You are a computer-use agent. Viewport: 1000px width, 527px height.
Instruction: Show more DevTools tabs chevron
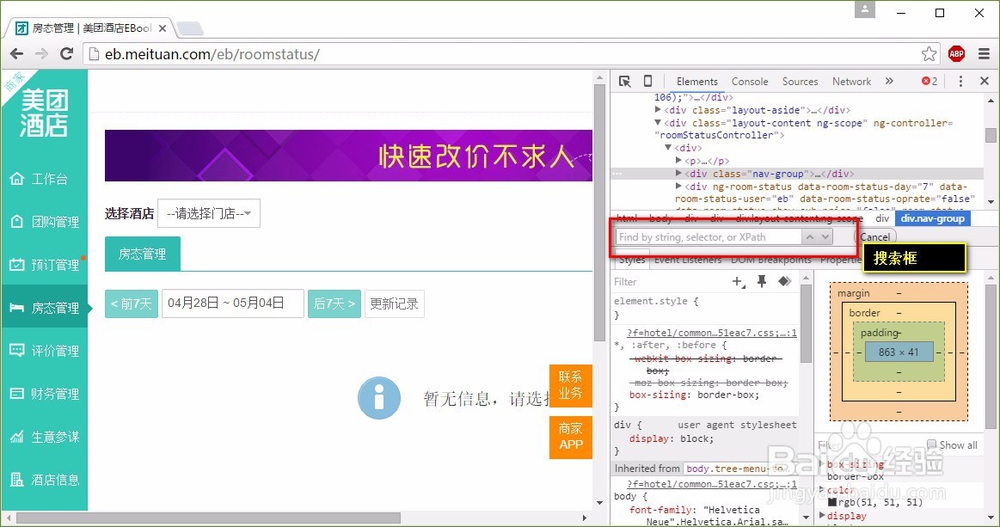[x=889, y=81]
